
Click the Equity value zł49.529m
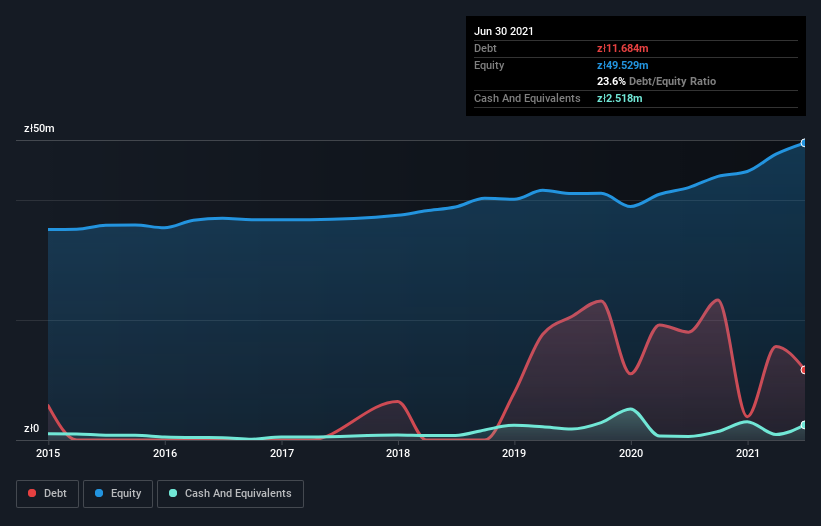tap(623, 65)
